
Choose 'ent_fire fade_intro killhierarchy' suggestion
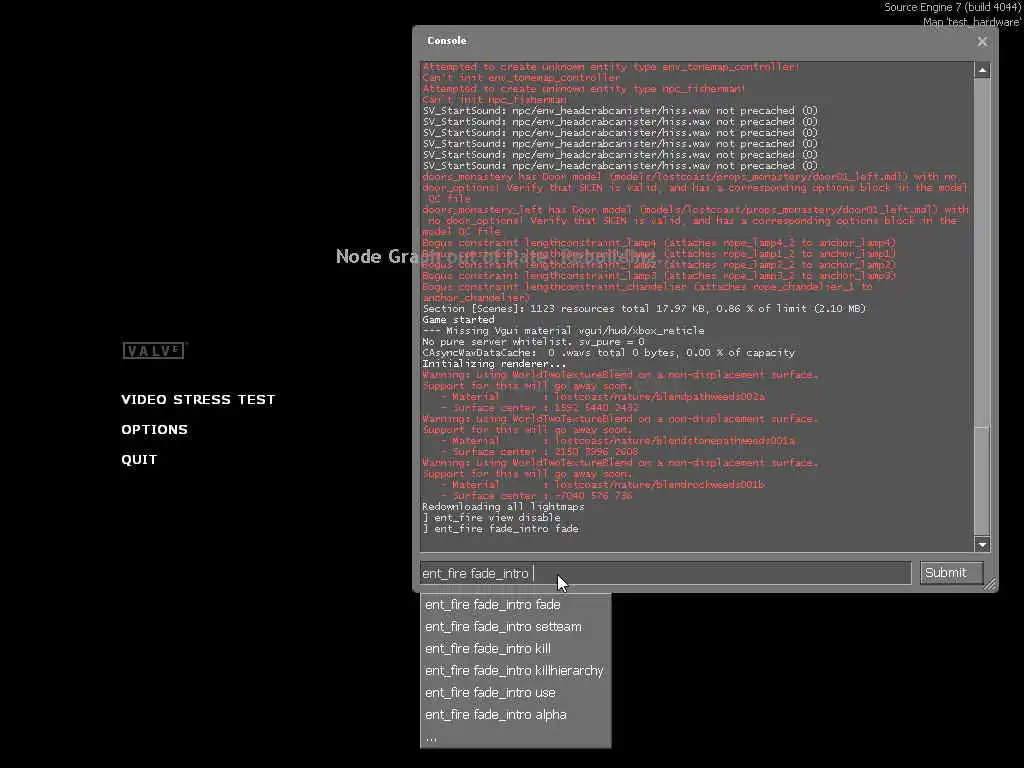pos(514,671)
